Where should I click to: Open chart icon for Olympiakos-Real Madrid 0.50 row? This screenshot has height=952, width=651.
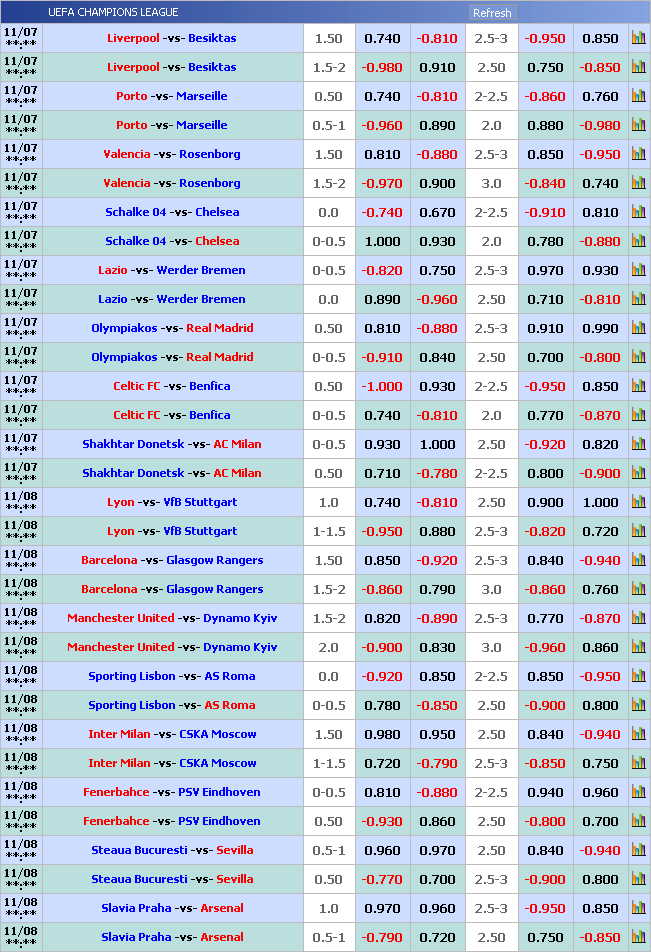click(x=638, y=329)
